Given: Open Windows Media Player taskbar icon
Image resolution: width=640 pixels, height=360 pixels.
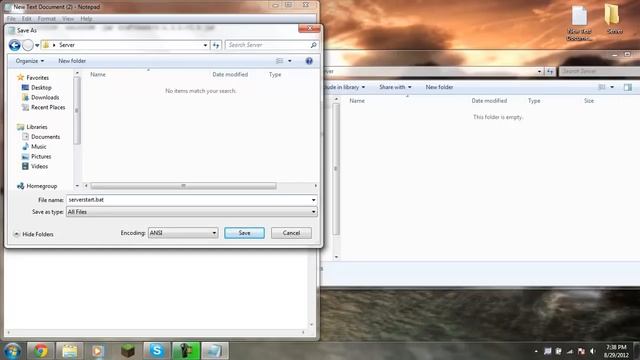Looking at the screenshot, I should pos(98,351).
